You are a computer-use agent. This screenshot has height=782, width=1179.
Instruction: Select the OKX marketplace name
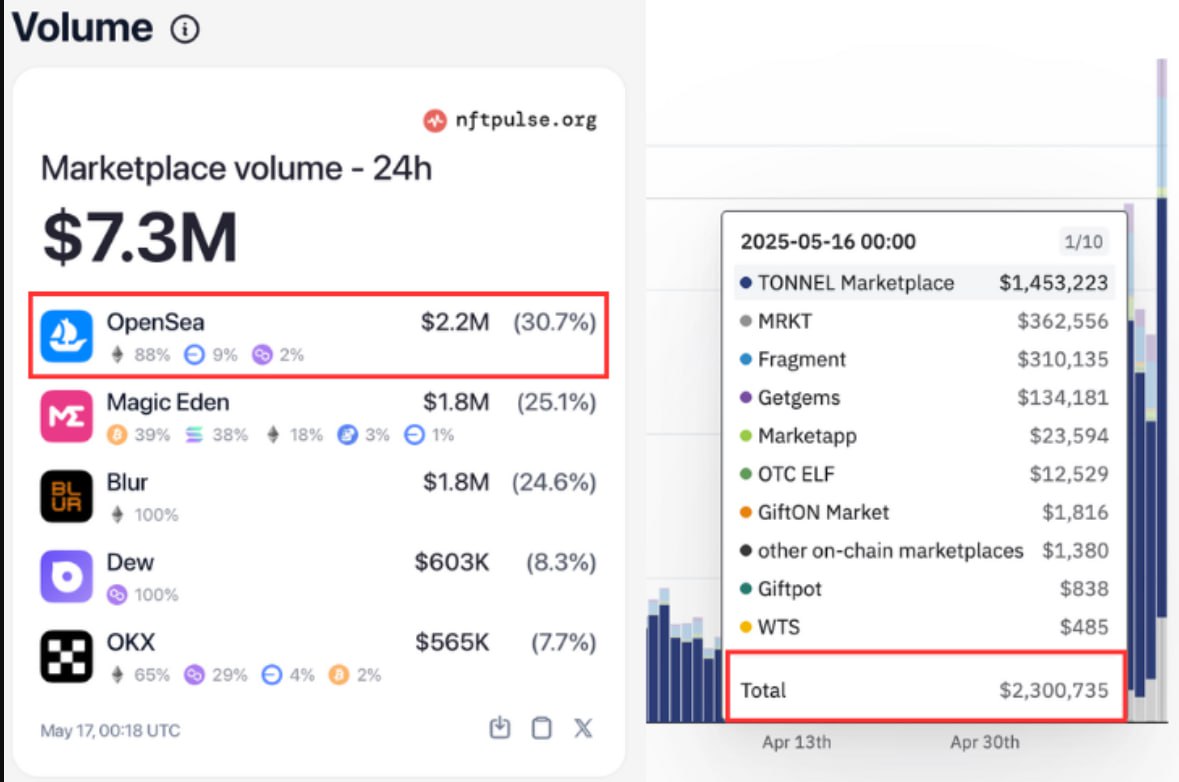click(131, 642)
